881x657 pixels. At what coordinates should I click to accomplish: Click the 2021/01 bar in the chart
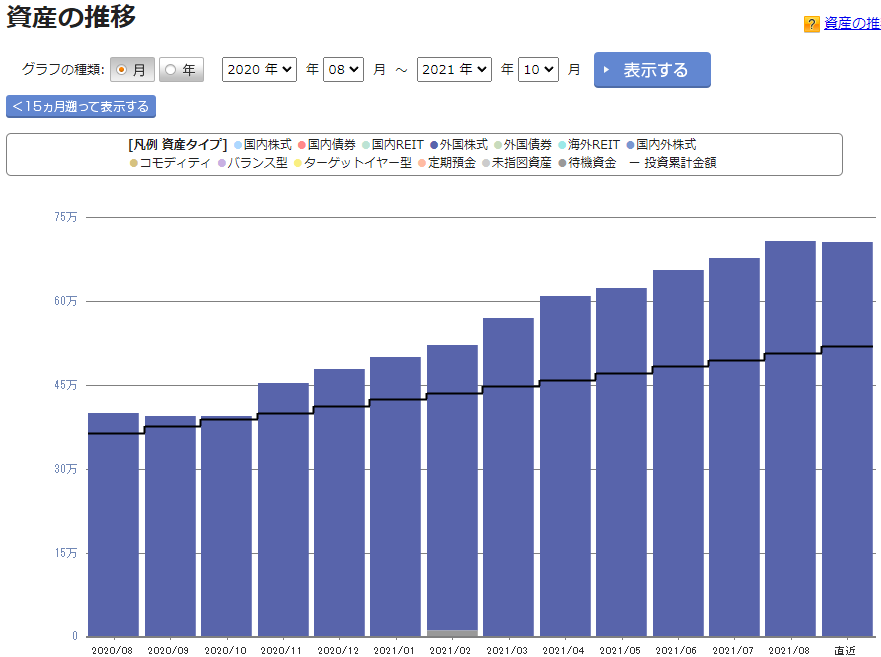(x=396, y=497)
